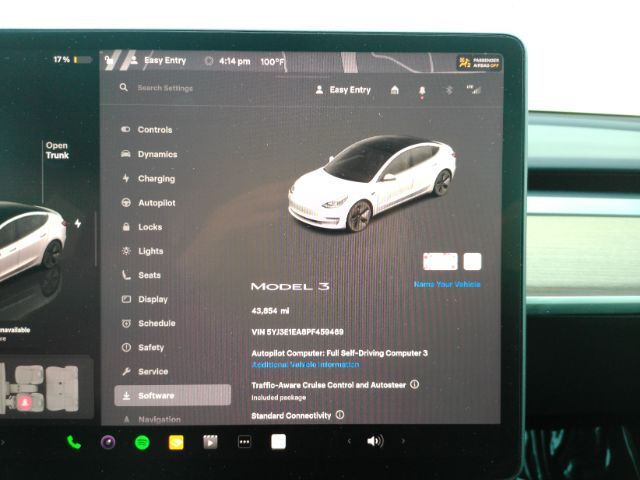Tap Open Trunk on car view

[57, 150]
